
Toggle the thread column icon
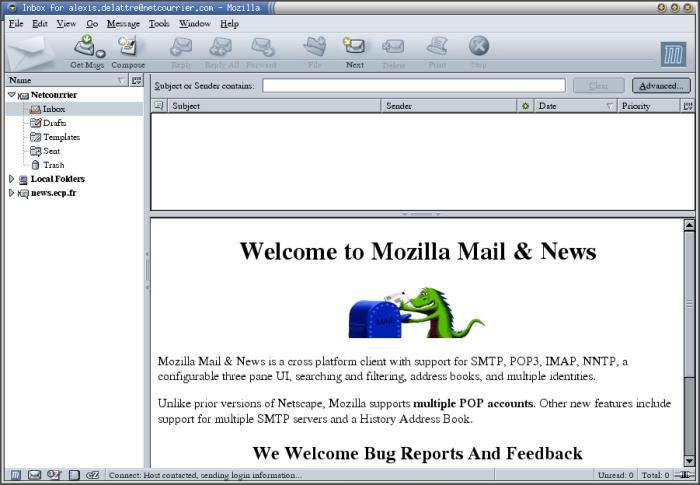[159, 106]
